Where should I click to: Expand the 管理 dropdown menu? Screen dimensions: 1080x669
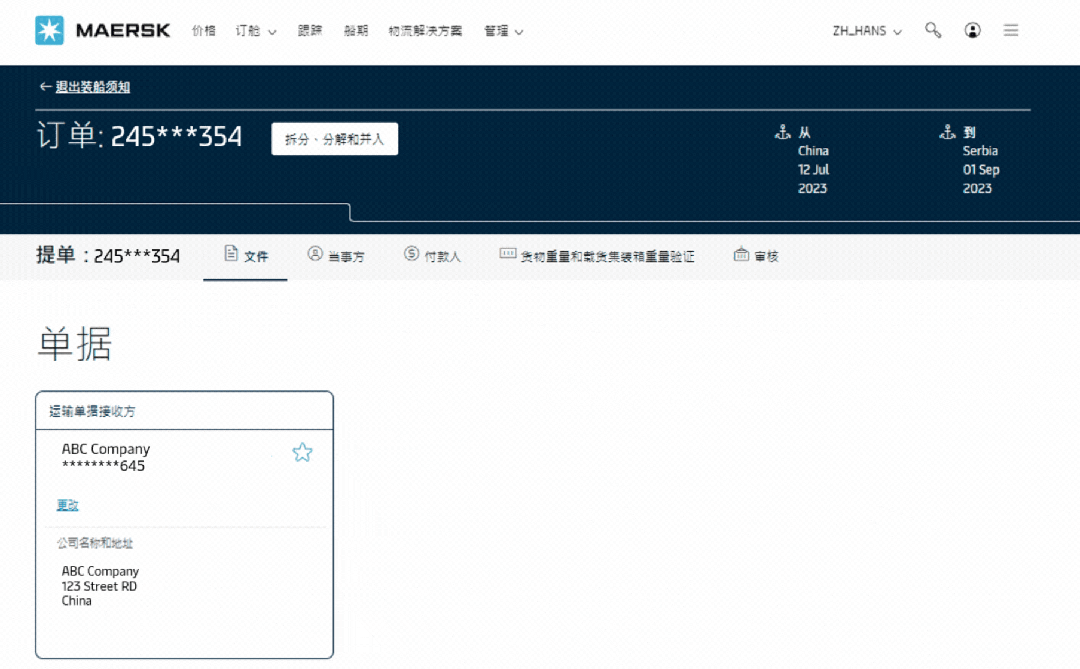pos(503,31)
